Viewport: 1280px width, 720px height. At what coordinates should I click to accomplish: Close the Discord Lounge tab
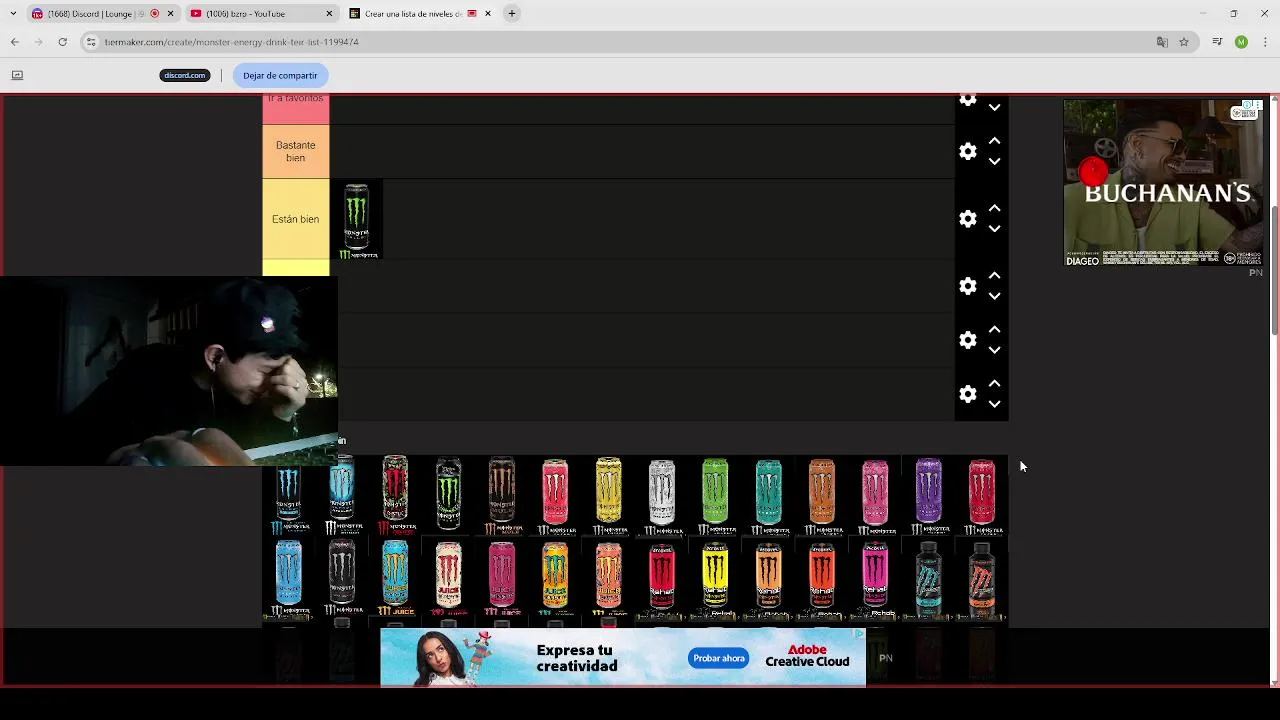coord(170,14)
